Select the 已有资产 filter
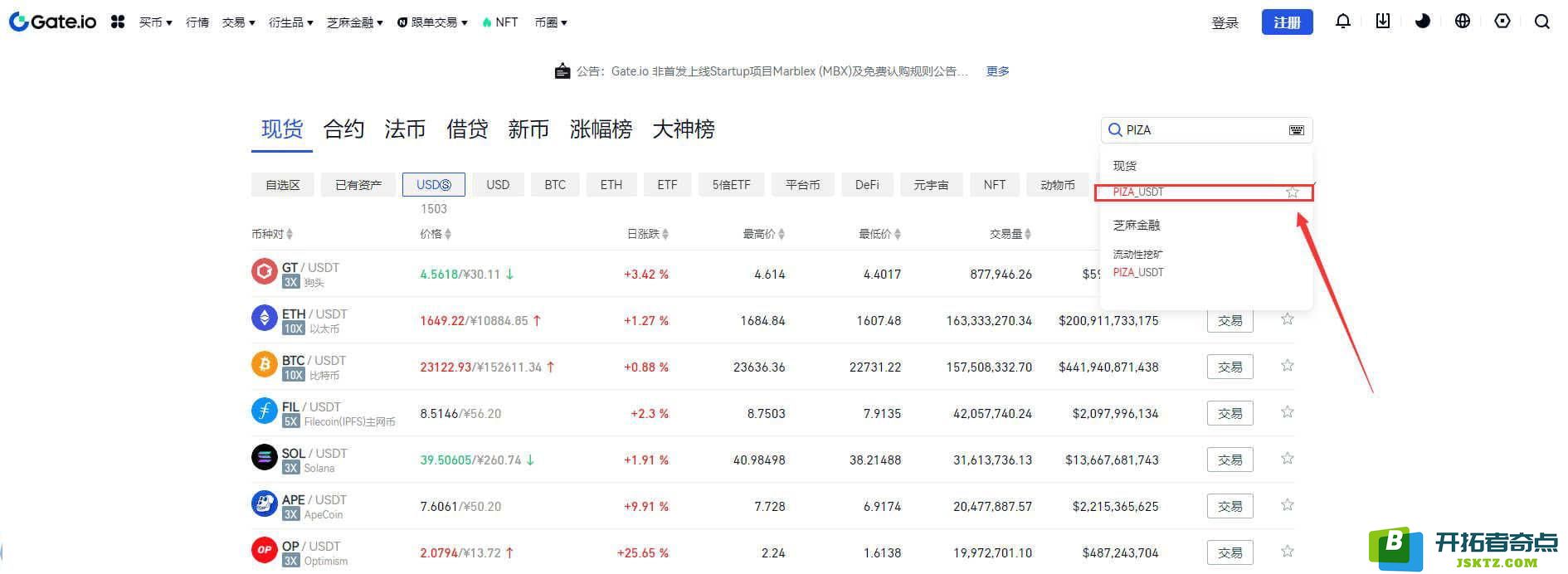The image size is (1568, 574). 358,185
